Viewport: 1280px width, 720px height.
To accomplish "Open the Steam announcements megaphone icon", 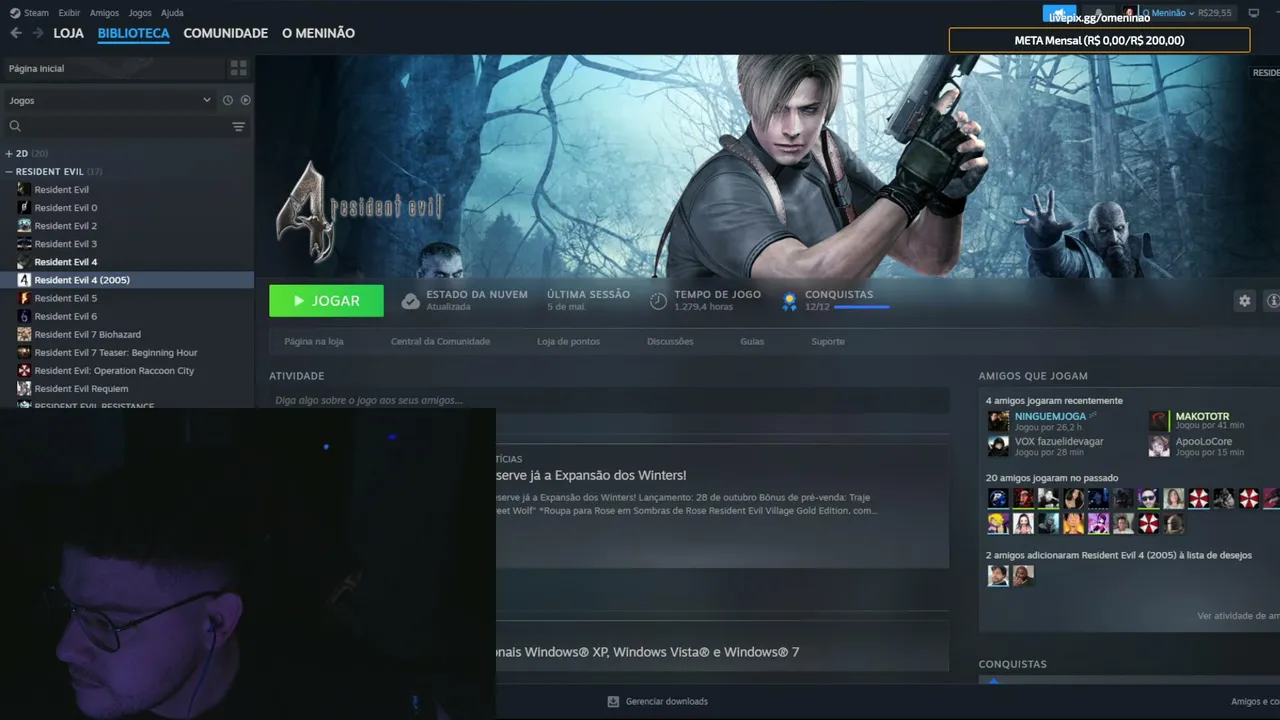I will click(1059, 13).
